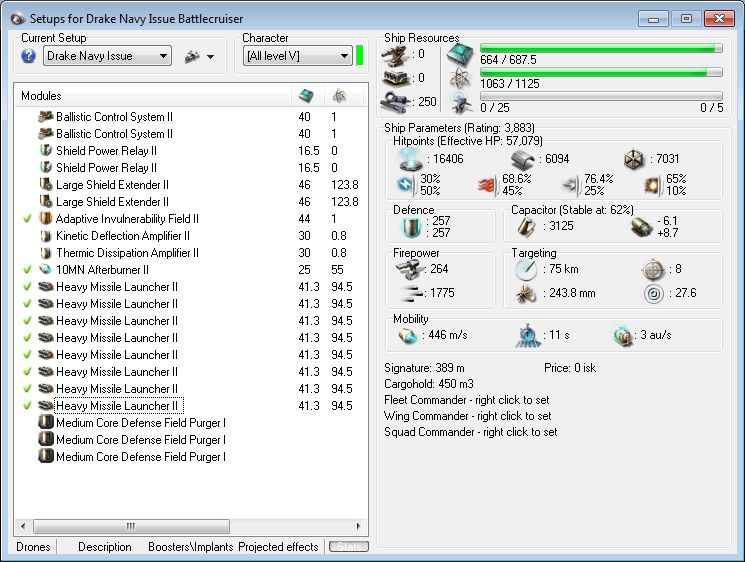Click the Price: 0 isk text
Screen dimensions: 745x562
coord(570,368)
